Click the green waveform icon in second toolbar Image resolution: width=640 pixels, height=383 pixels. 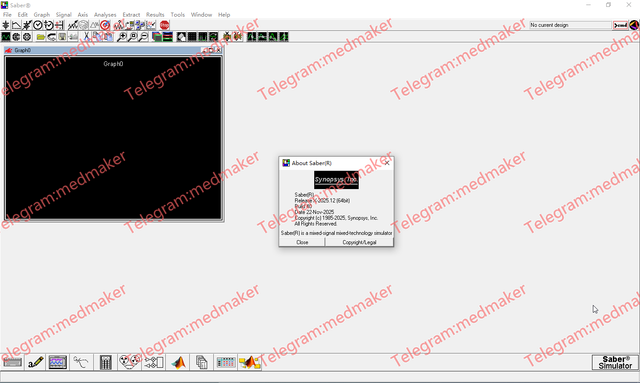pyautogui.click(x=6, y=37)
